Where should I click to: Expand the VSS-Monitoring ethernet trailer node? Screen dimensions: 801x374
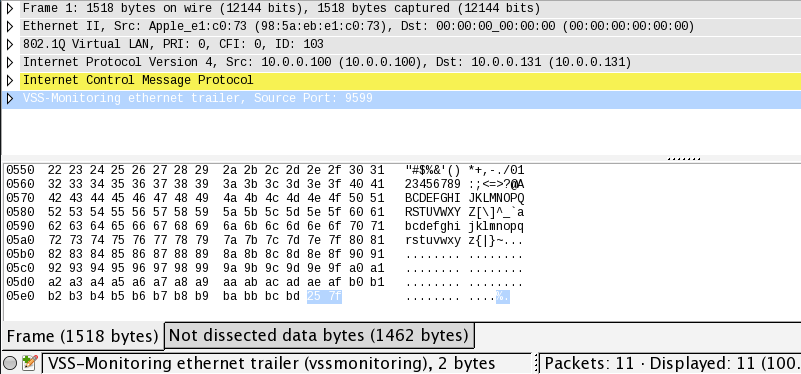pos(9,98)
